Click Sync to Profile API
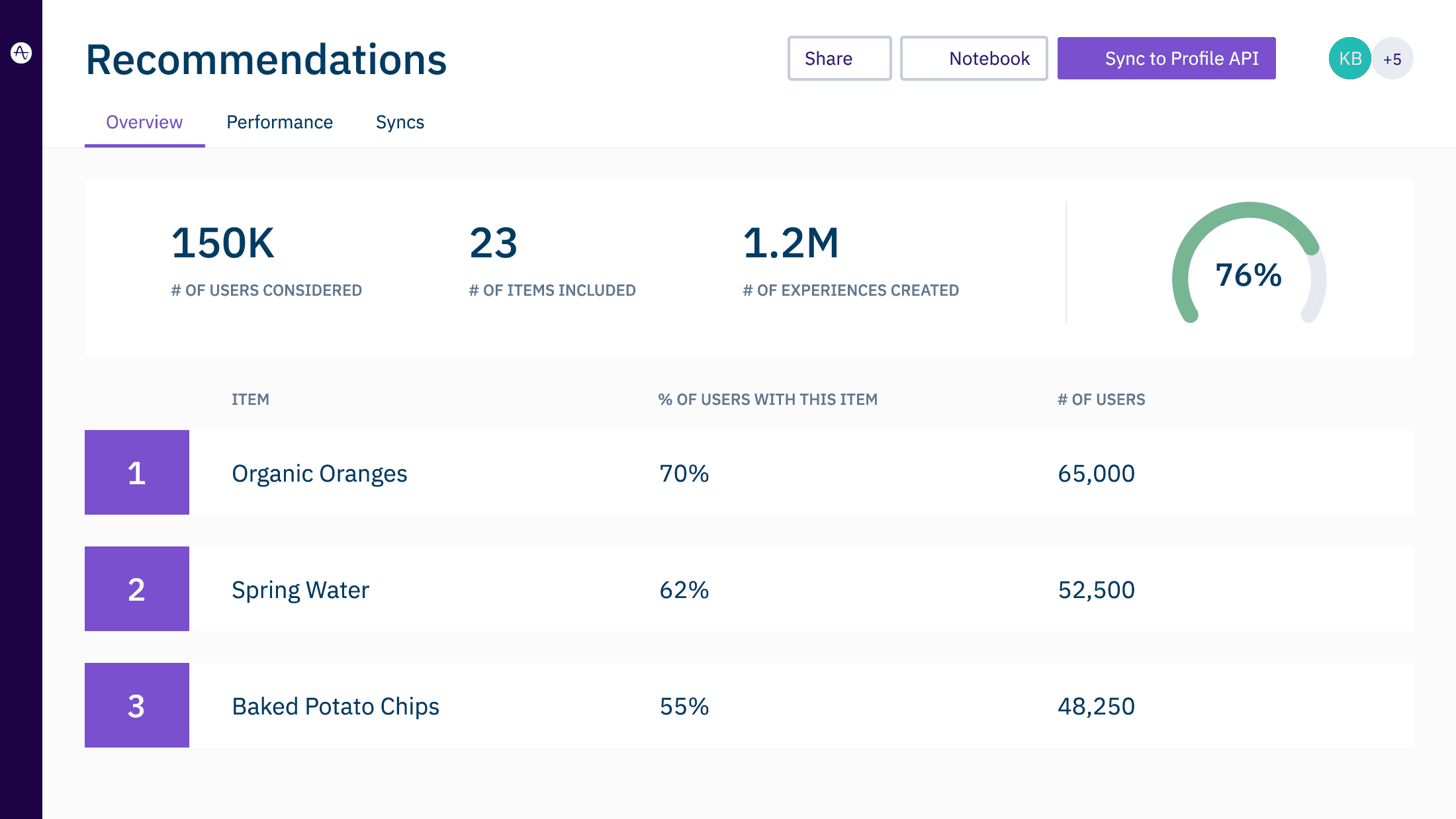This screenshot has height=819, width=1456. 1166,58
